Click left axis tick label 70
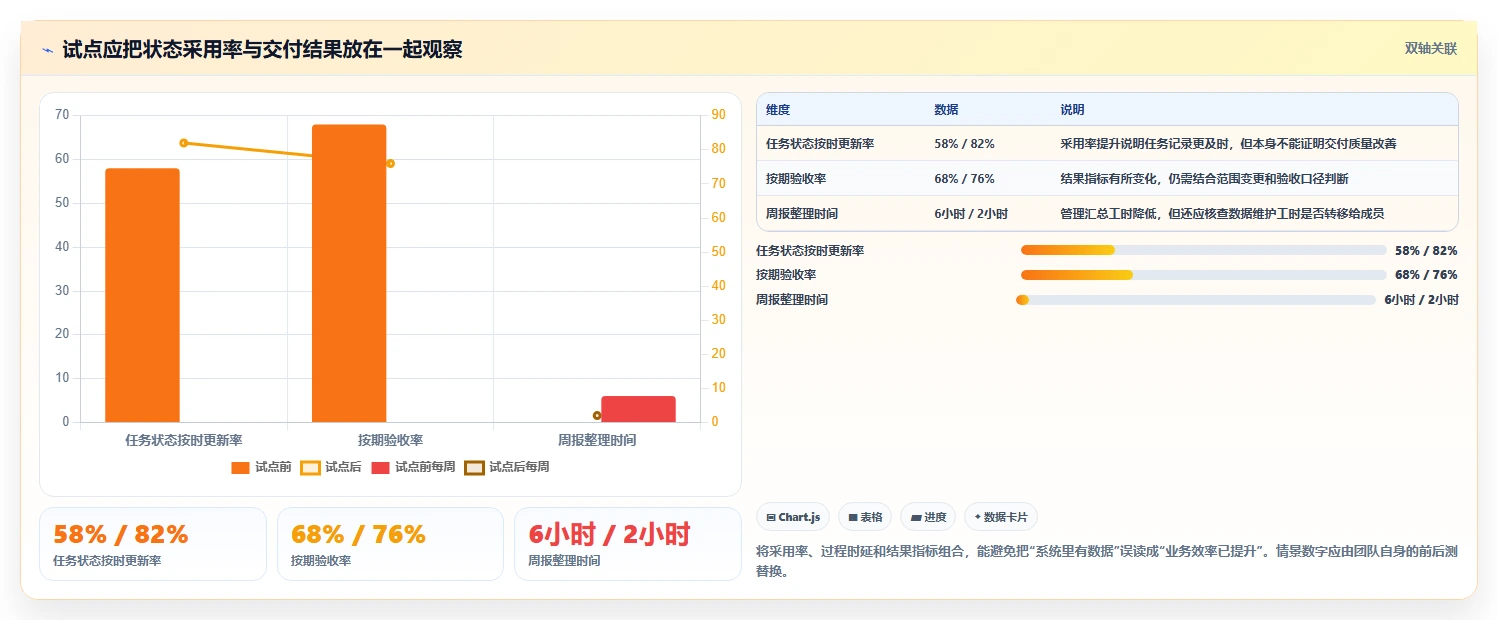1498x620 pixels. pos(62,115)
